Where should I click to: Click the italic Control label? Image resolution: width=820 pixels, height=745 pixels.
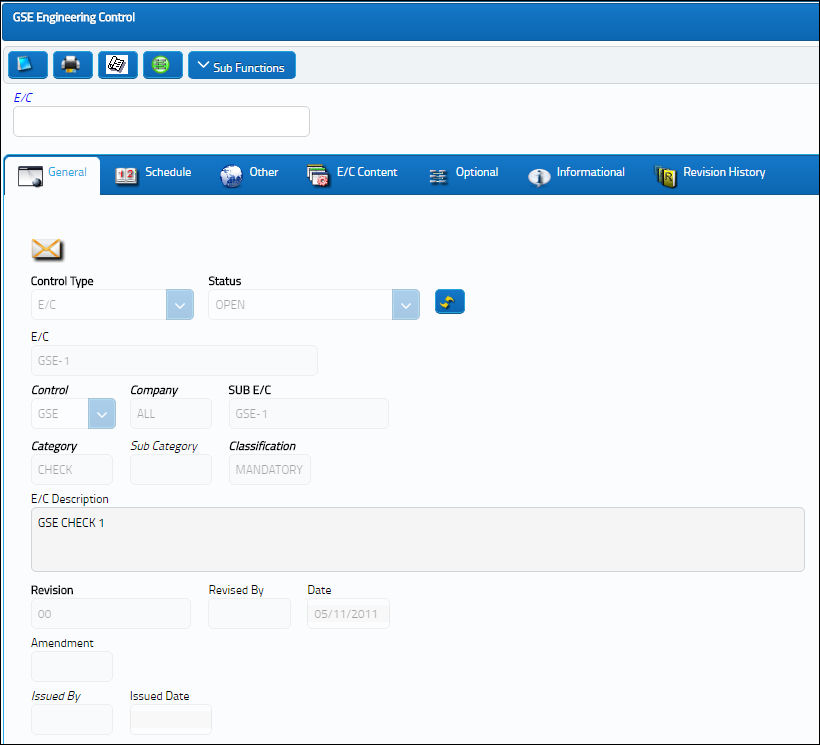(x=50, y=390)
